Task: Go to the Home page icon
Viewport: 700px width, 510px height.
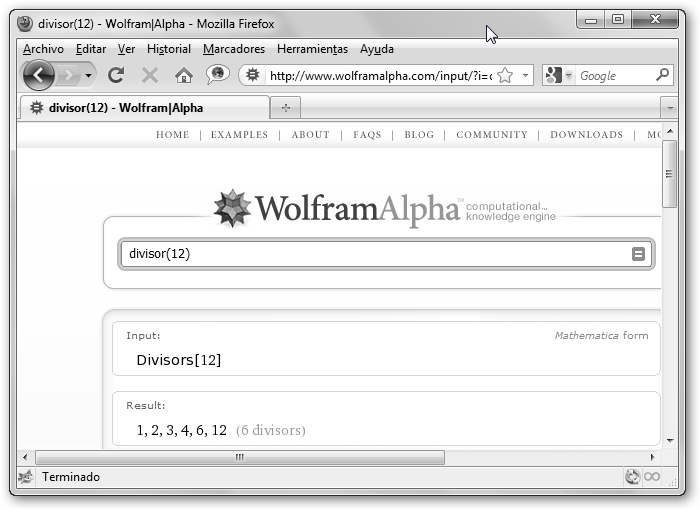Action: [183, 75]
